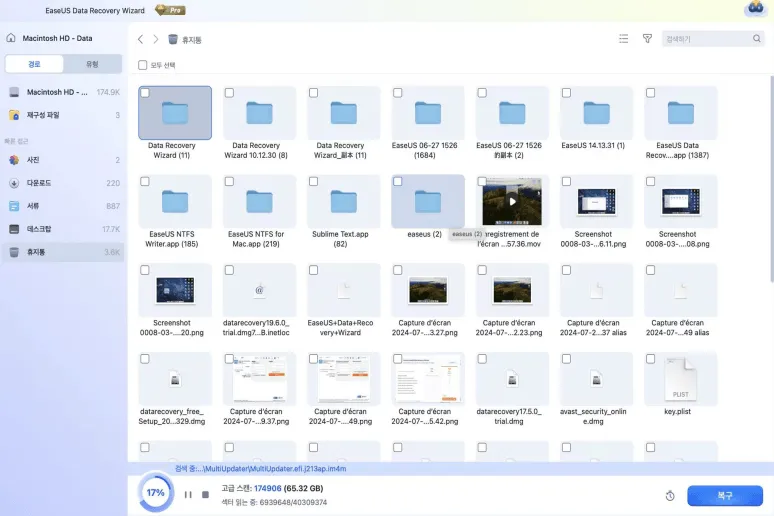
Task: Toggle the 모두 선택 select-all checkbox
Action: tap(143, 65)
